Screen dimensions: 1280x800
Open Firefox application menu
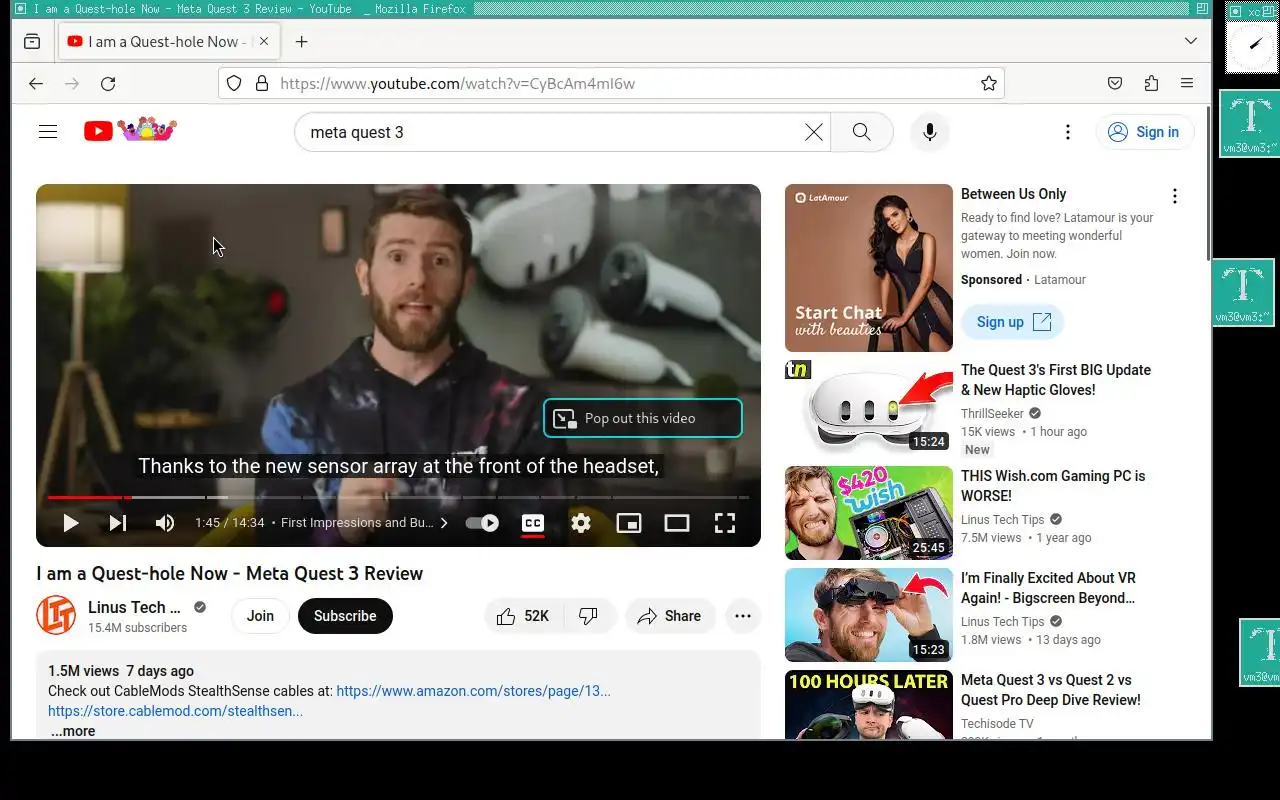(1187, 84)
